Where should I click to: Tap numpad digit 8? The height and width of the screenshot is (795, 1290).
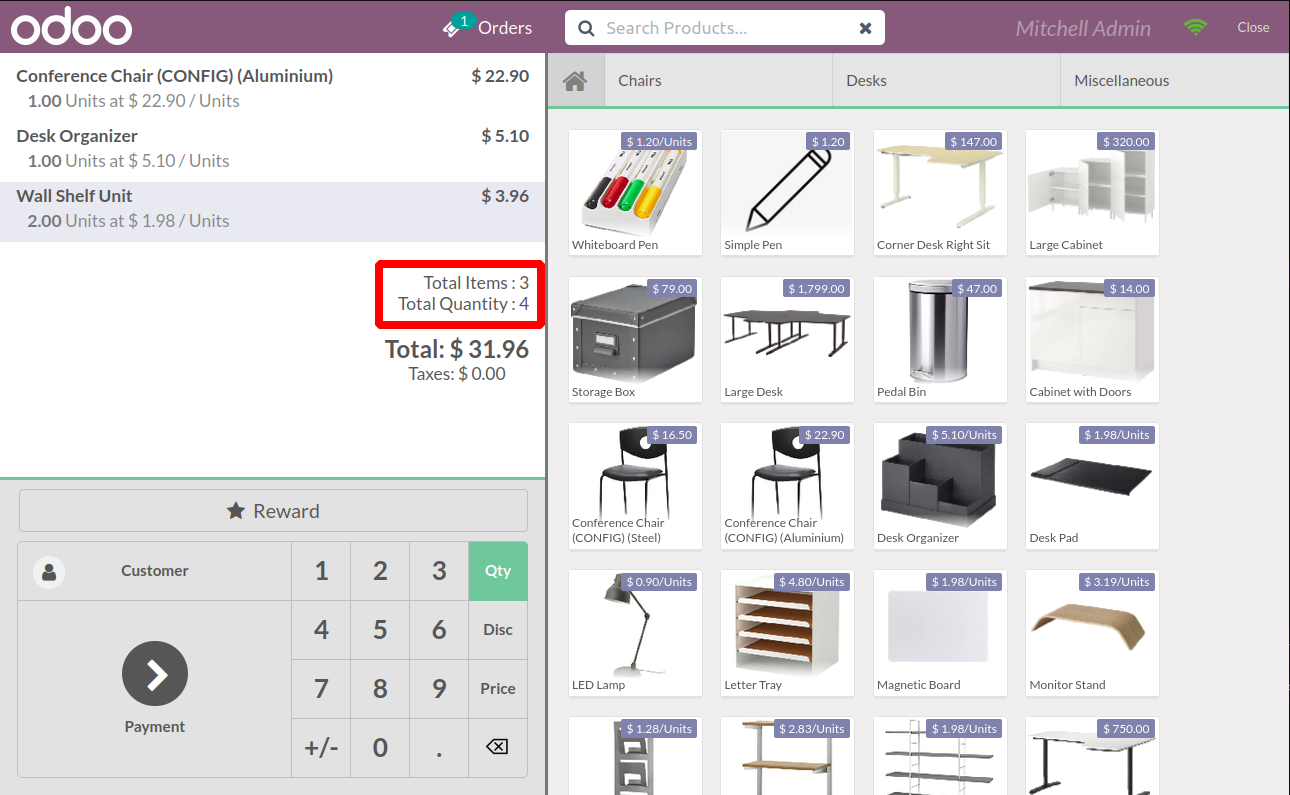tap(380, 689)
